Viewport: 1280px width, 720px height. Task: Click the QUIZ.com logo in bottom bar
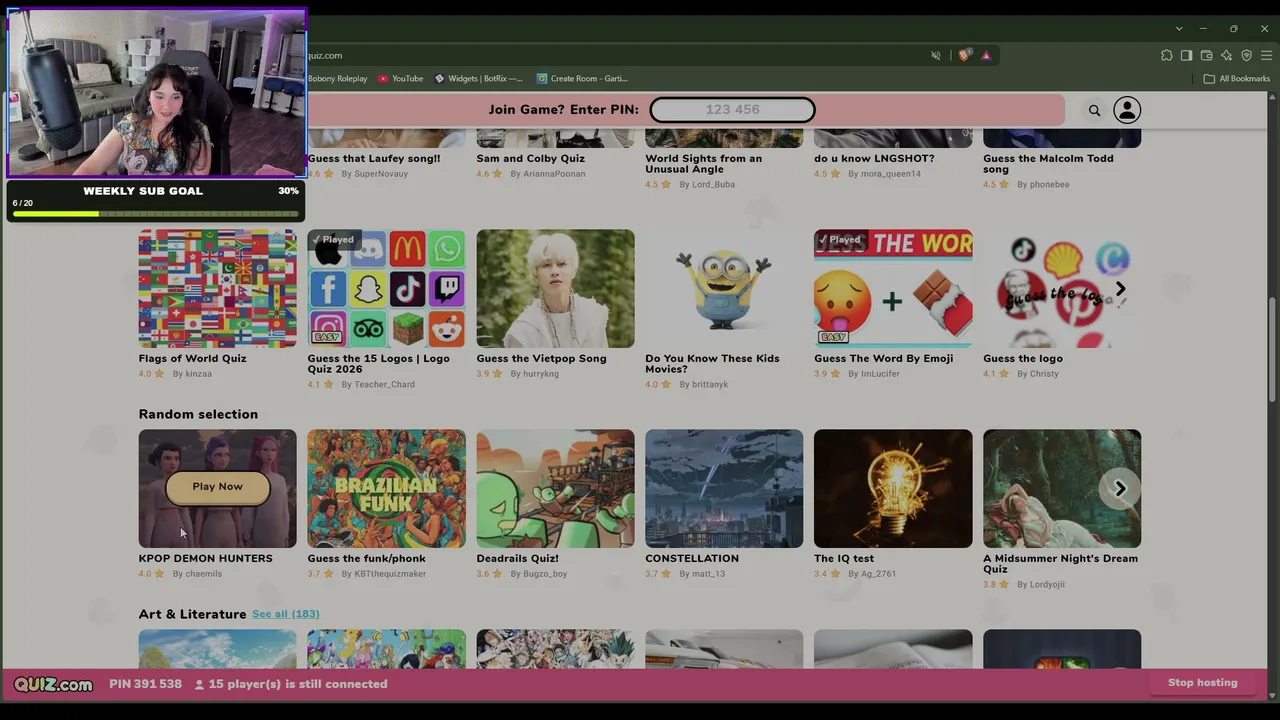pyautogui.click(x=53, y=684)
